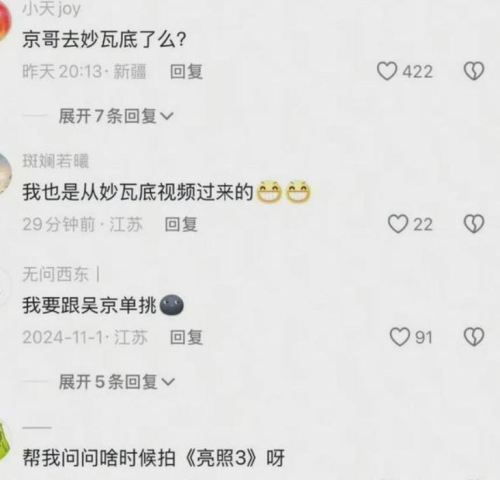Image resolution: width=500 pixels, height=480 pixels.
Task: Select comment text 我也是从妙瓦底视频过来的
Action: coord(137,192)
